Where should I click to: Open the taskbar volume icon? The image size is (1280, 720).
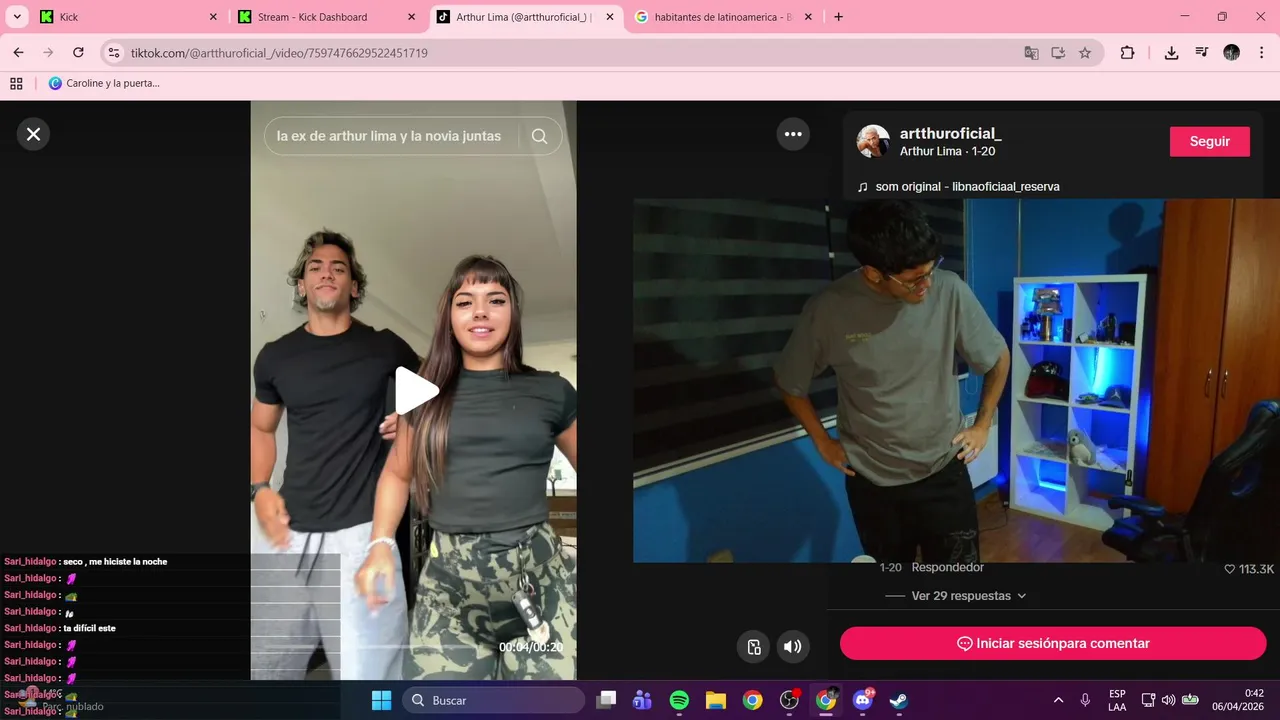[x=1168, y=700]
